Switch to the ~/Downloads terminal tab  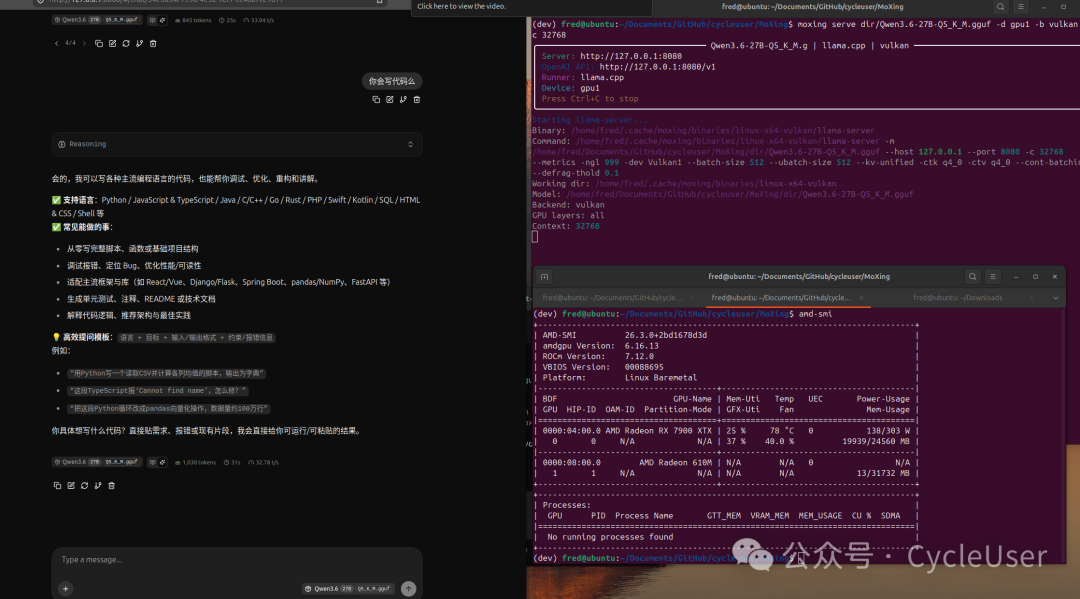click(x=957, y=298)
